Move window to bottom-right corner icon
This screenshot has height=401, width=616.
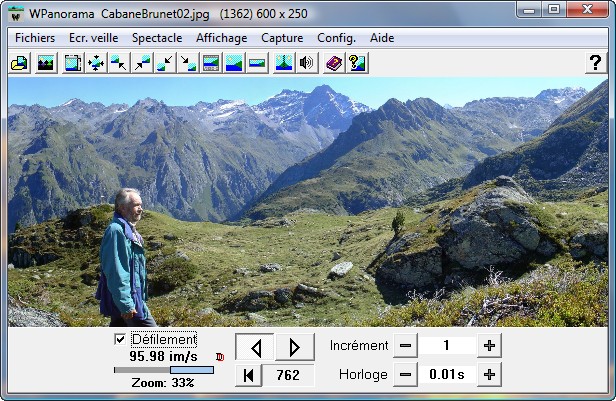188,63
